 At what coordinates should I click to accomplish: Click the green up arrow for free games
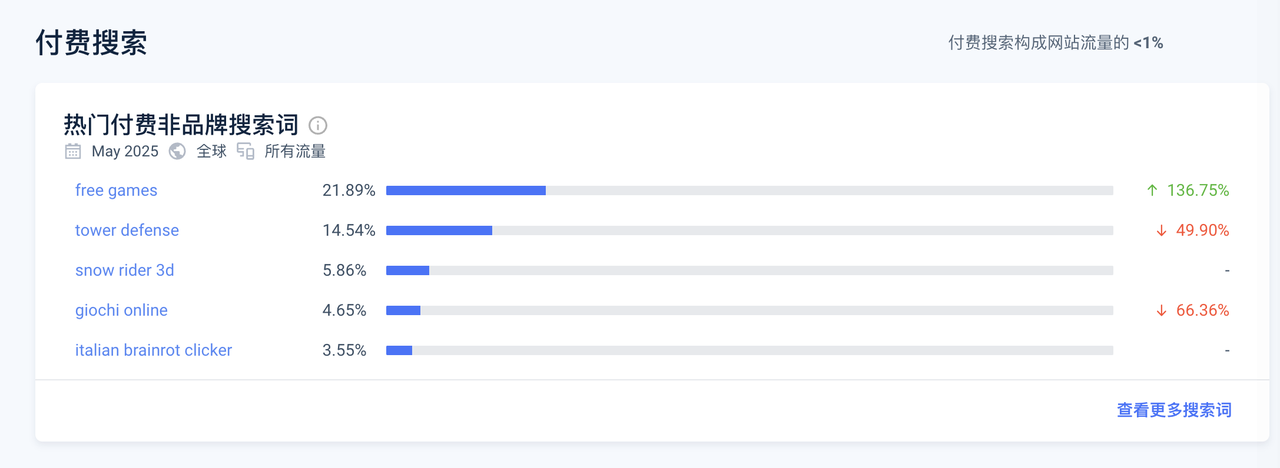(x=1152, y=190)
